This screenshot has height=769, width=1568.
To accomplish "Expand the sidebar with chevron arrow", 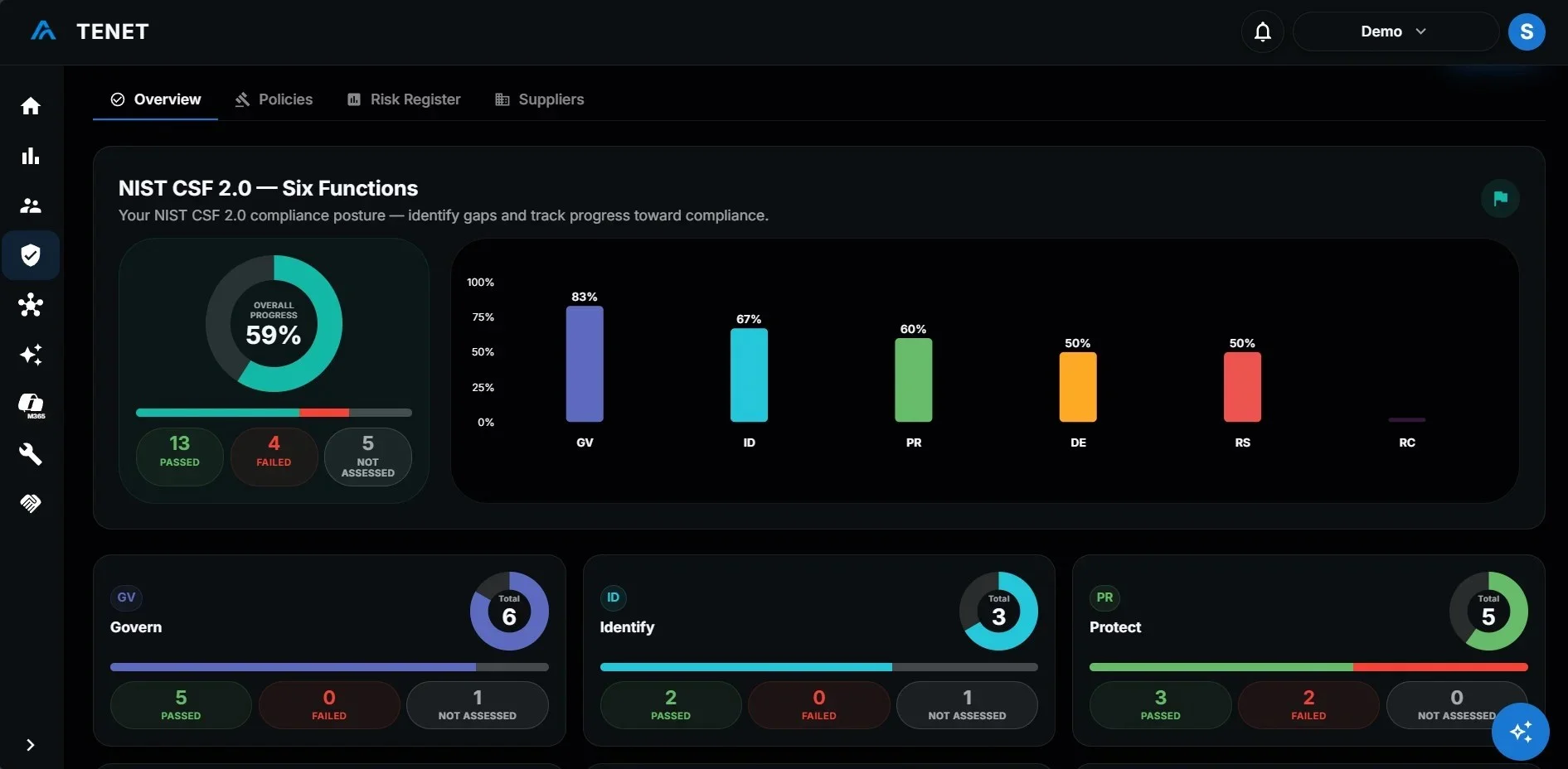I will click(x=30, y=745).
